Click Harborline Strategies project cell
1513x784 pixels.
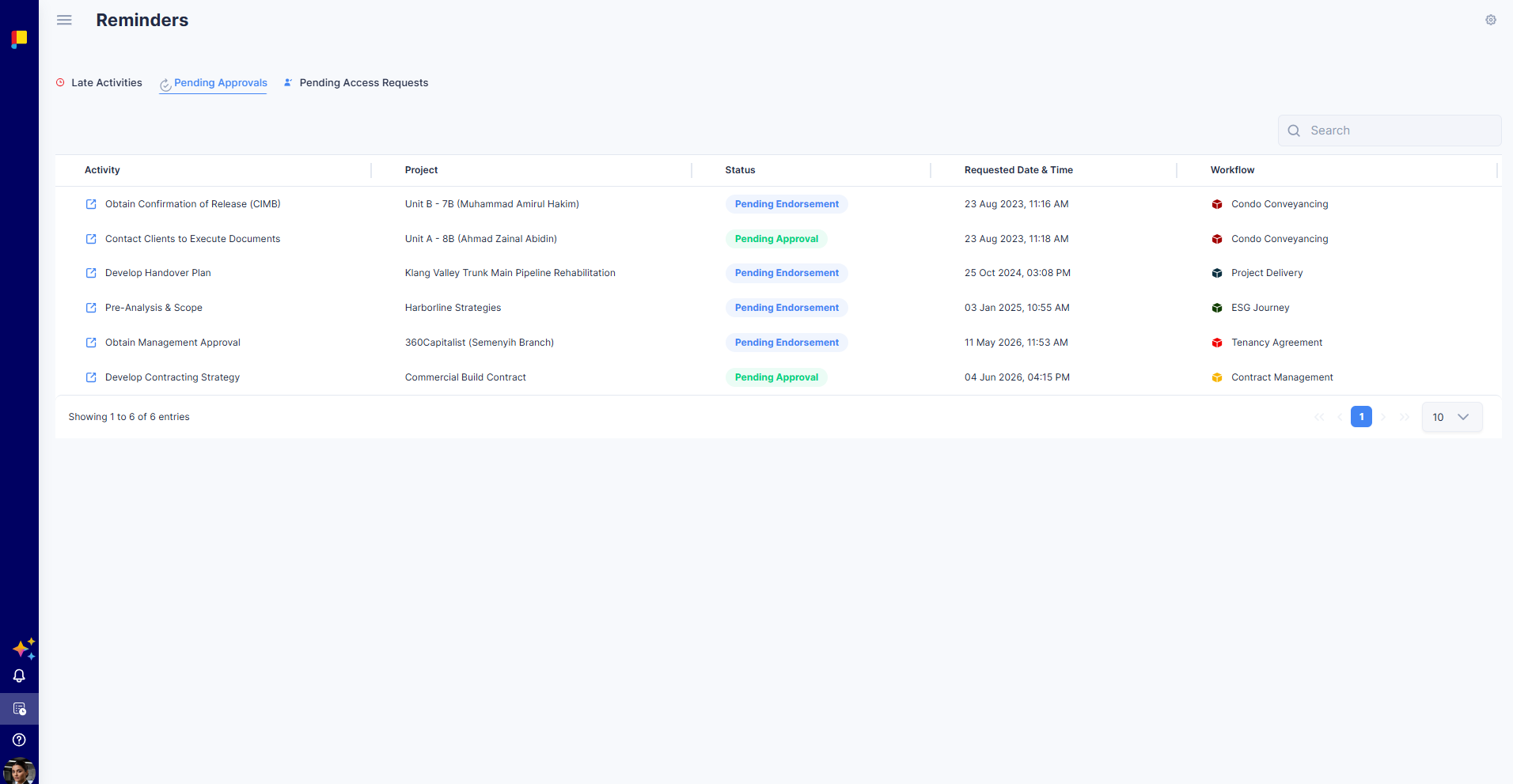[x=453, y=308]
